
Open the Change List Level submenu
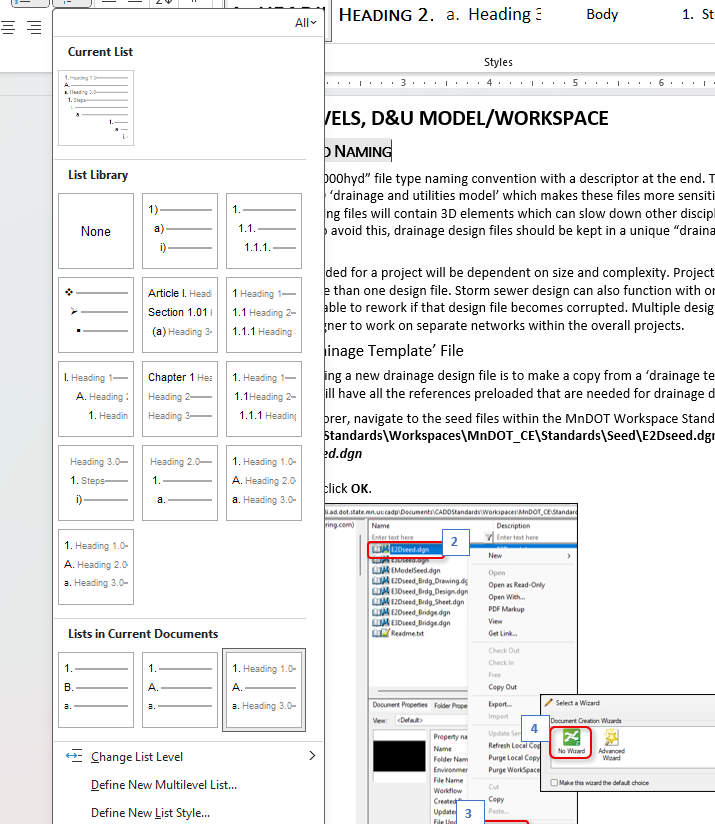tap(189, 757)
